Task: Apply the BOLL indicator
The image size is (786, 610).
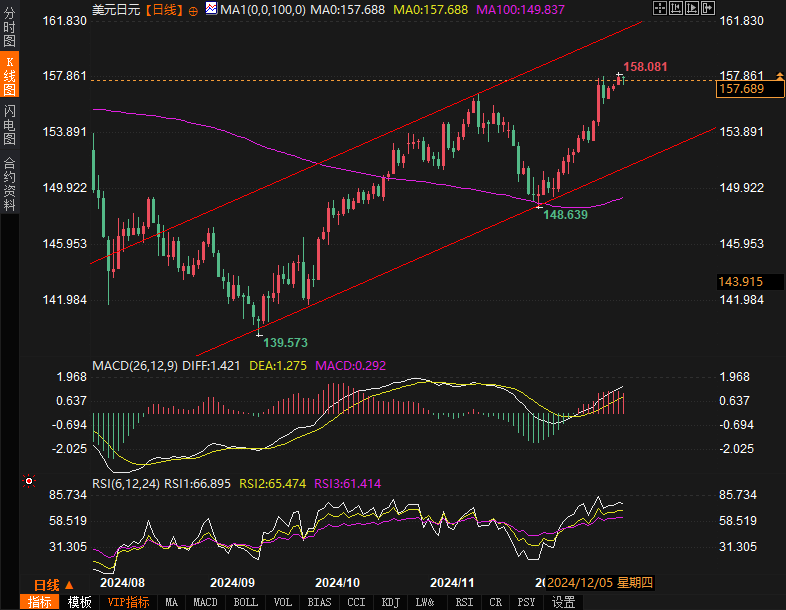Action: 245,602
